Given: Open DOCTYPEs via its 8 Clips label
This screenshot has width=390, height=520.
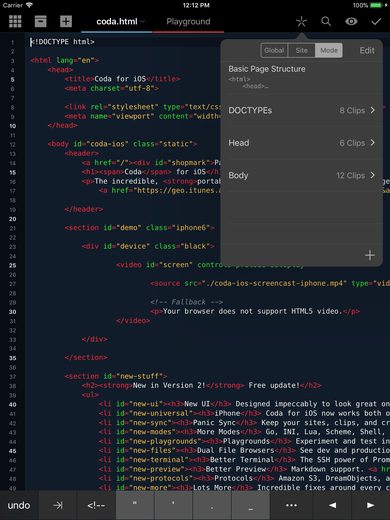Looking at the screenshot, I should [x=352, y=110].
